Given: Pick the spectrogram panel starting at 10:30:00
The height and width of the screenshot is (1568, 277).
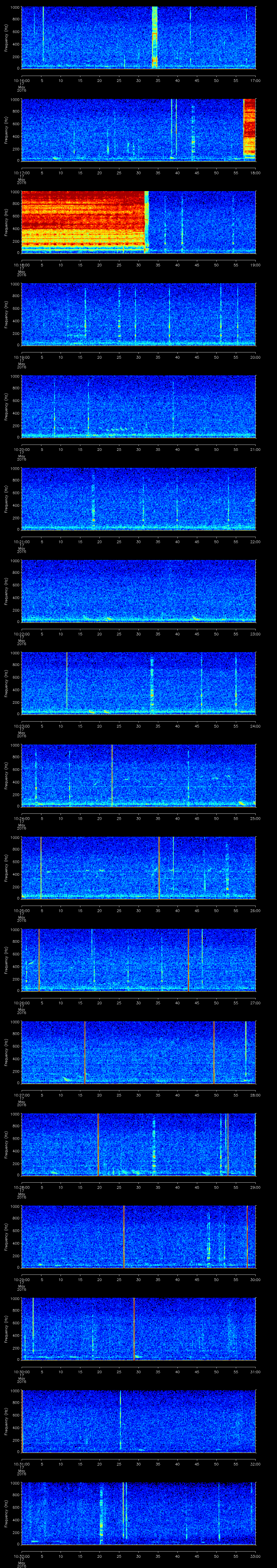Looking at the screenshot, I should (138, 1329).
